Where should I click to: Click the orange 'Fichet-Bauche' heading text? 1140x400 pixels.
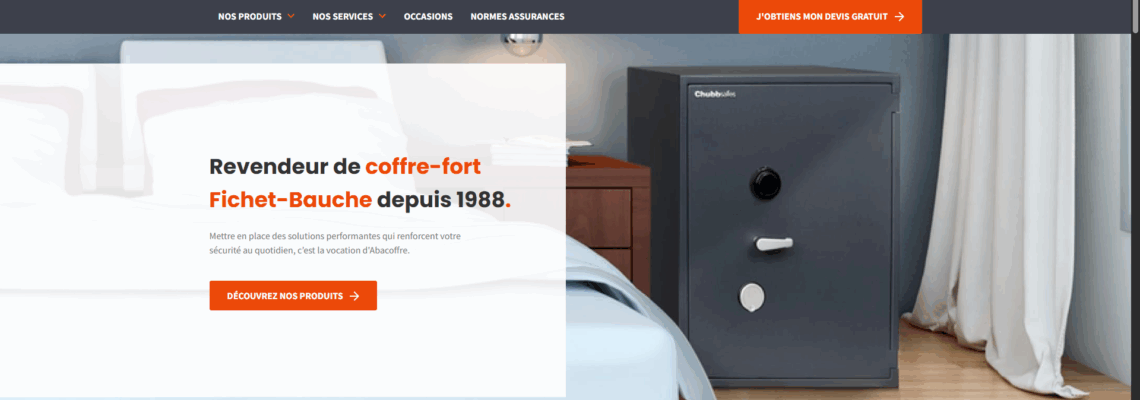(290, 199)
